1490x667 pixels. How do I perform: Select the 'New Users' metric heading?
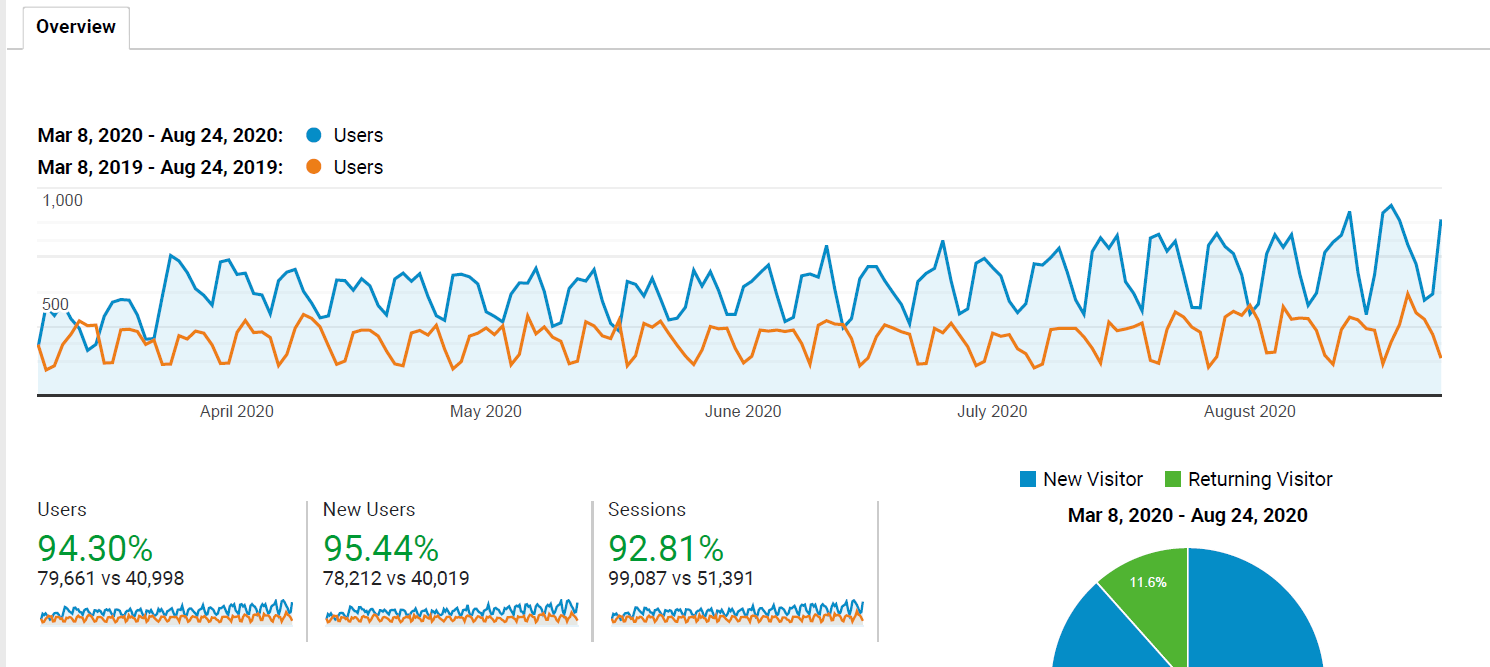(369, 510)
